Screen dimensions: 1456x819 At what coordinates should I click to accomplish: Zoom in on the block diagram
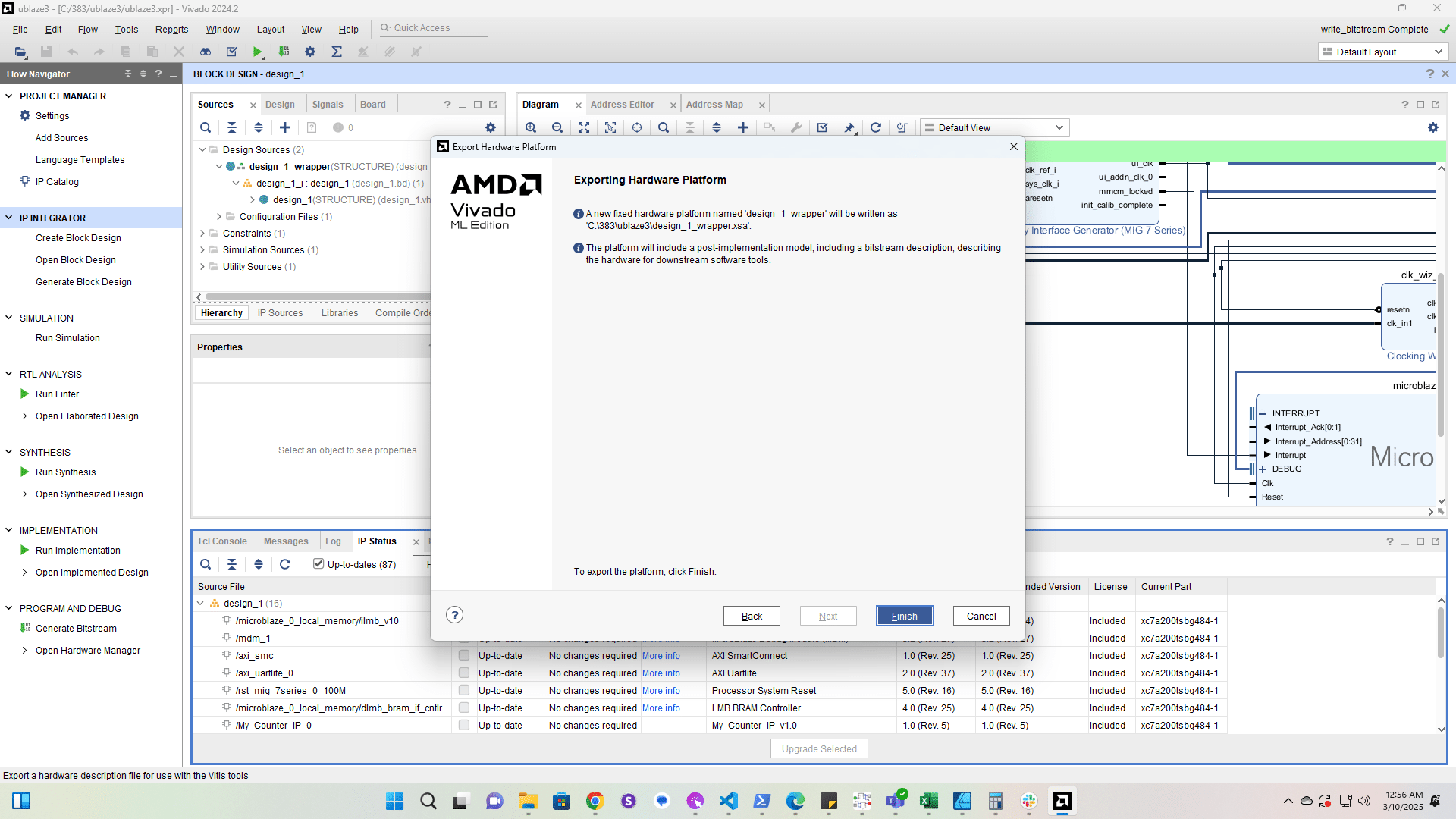531,127
